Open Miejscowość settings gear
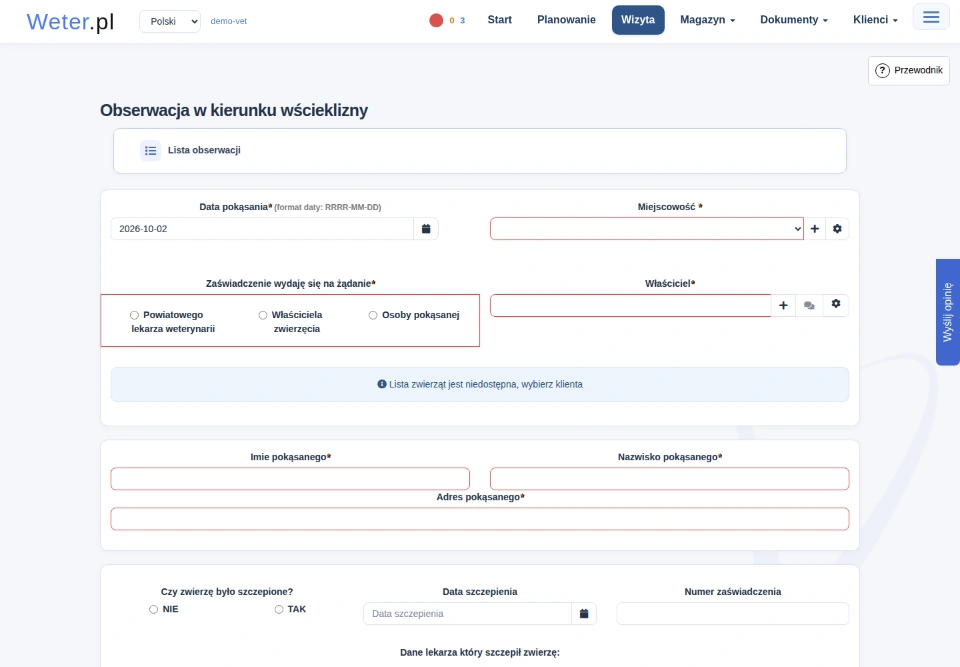 [x=837, y=229]
